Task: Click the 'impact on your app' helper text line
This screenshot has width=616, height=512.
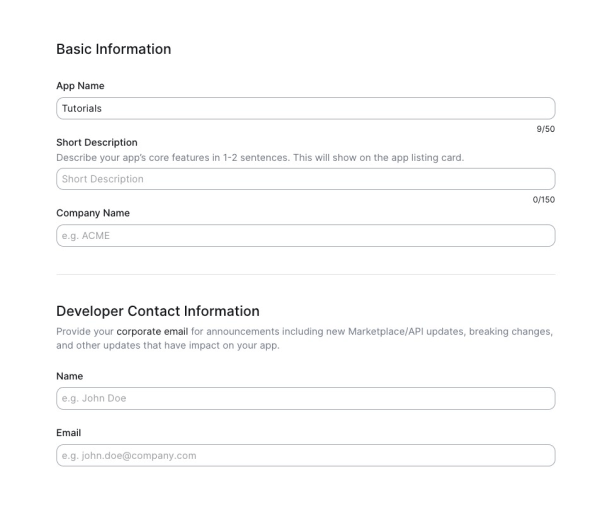Action: 168,346
